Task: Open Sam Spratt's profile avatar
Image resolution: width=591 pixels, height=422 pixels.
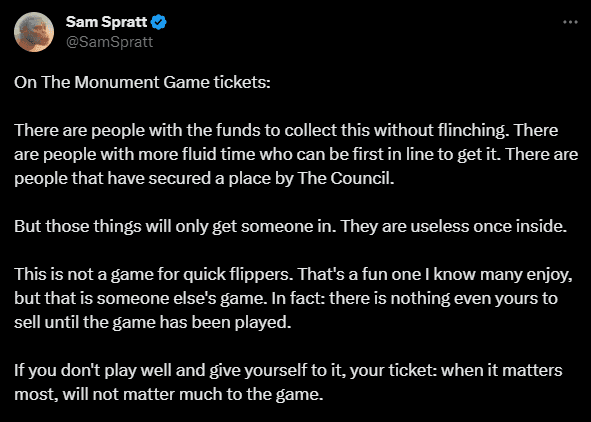Action: coord(34,32)
